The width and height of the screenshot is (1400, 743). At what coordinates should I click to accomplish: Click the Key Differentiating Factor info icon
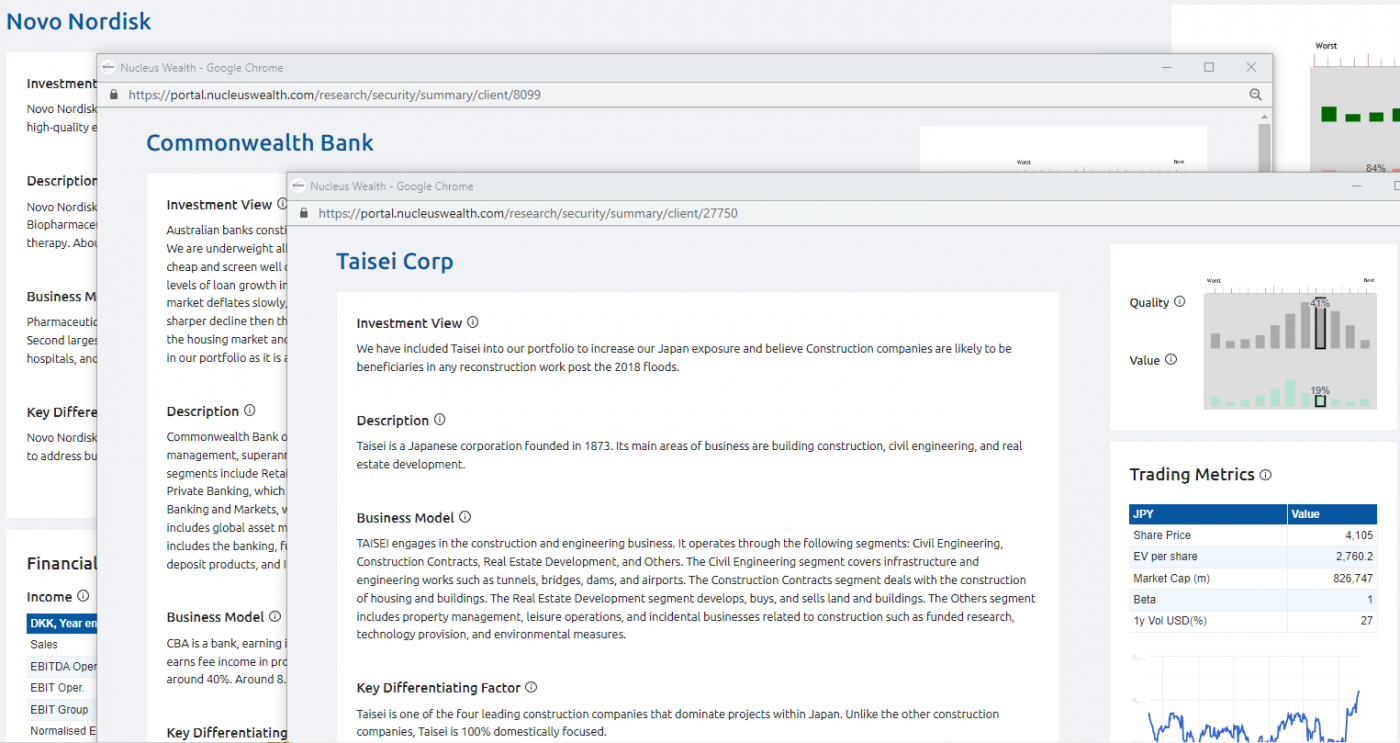(x=531, y=687)
